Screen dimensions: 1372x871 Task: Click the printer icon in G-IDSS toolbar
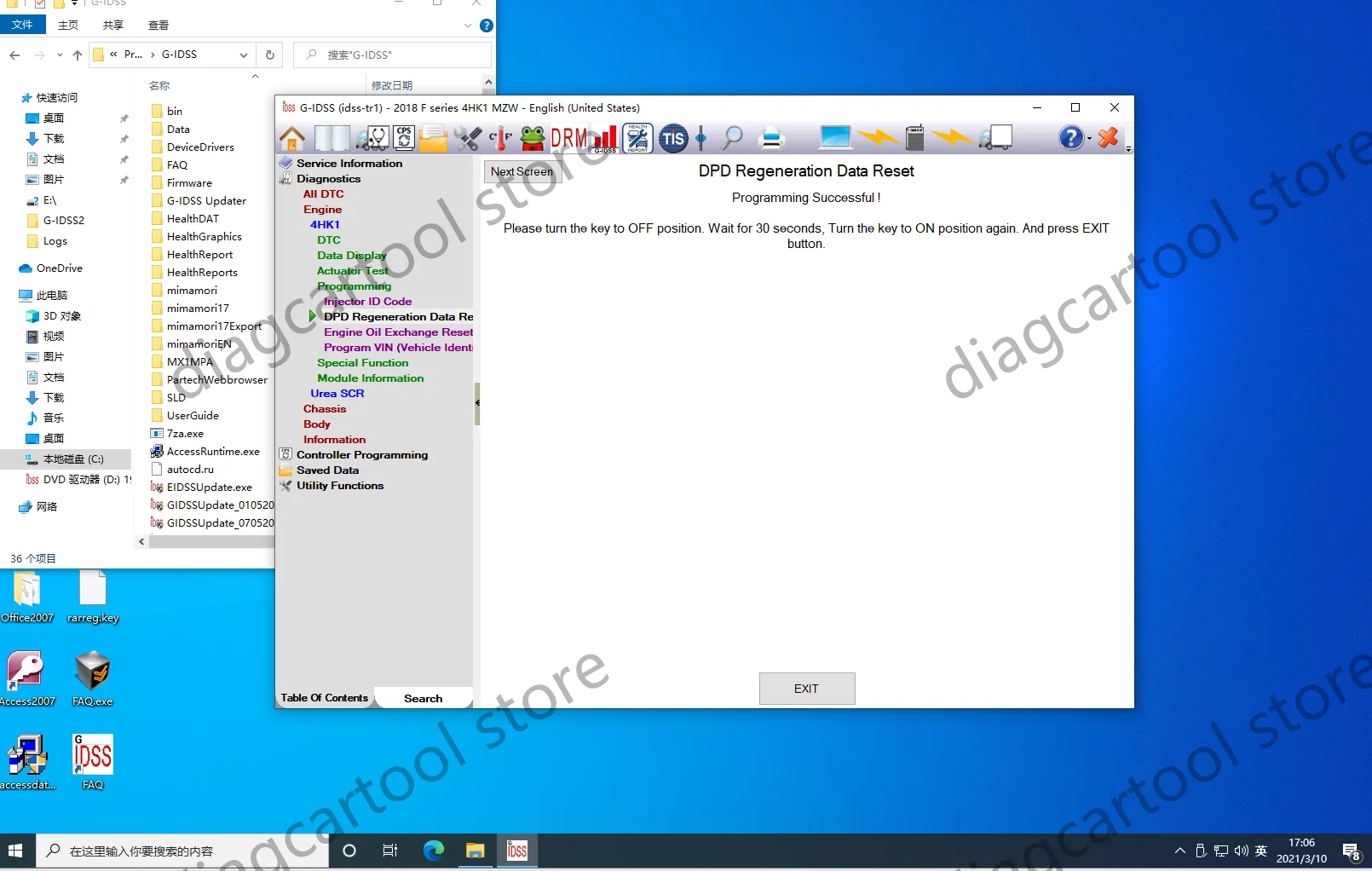point(772,138)
